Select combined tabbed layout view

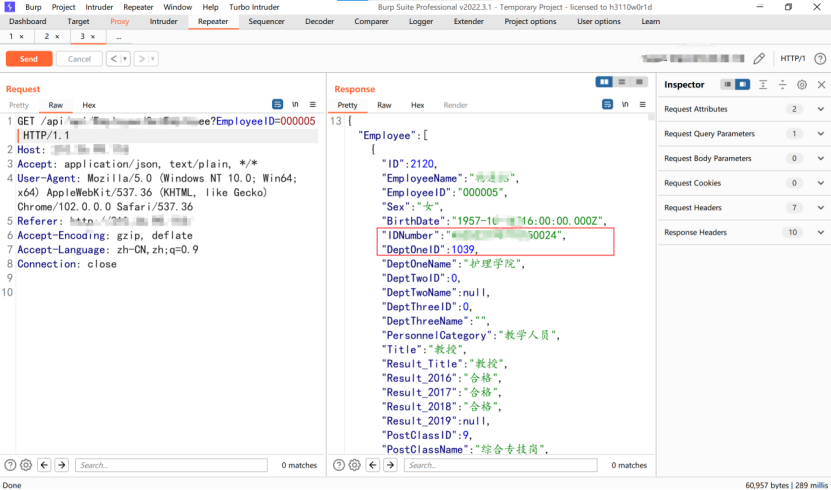(x=639, y=82)
